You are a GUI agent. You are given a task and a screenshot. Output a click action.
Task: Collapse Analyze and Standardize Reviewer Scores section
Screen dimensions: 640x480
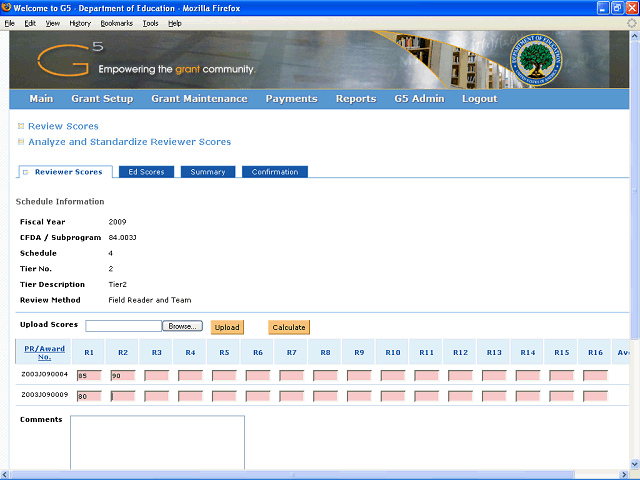[x=21, y=142]
